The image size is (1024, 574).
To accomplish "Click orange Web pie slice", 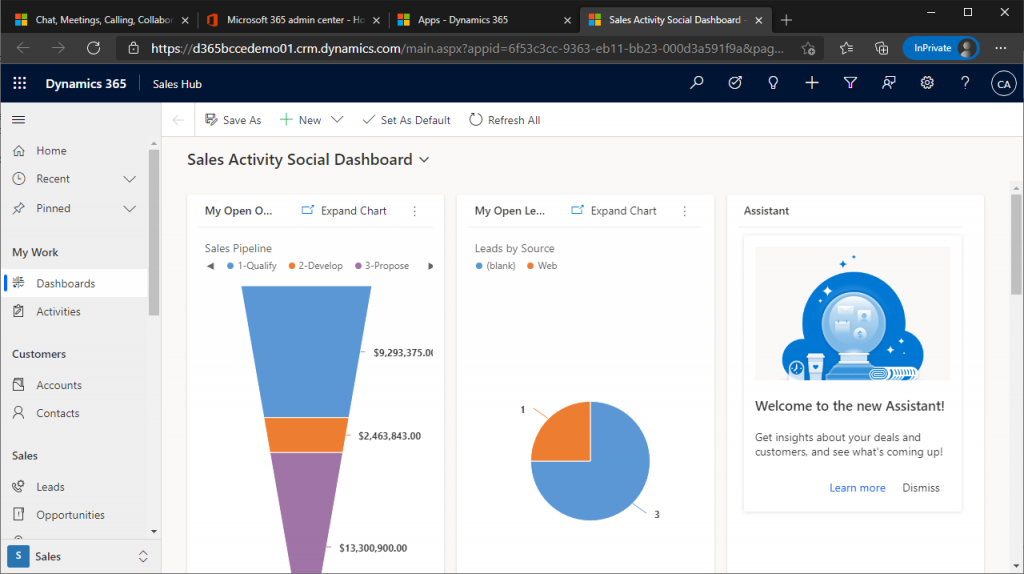I will pyautogui.click(x=568, y=438).
